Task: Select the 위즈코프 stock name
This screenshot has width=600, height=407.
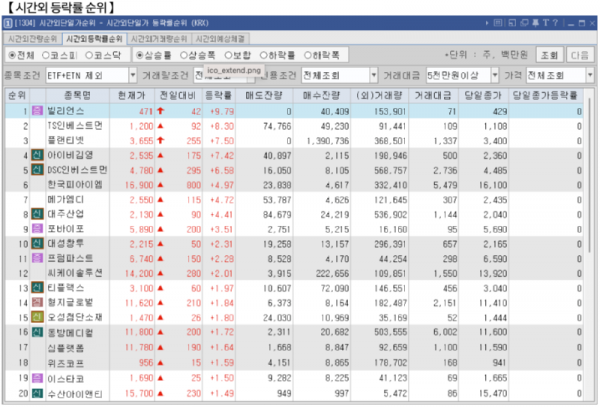Action: click(65, 363)
